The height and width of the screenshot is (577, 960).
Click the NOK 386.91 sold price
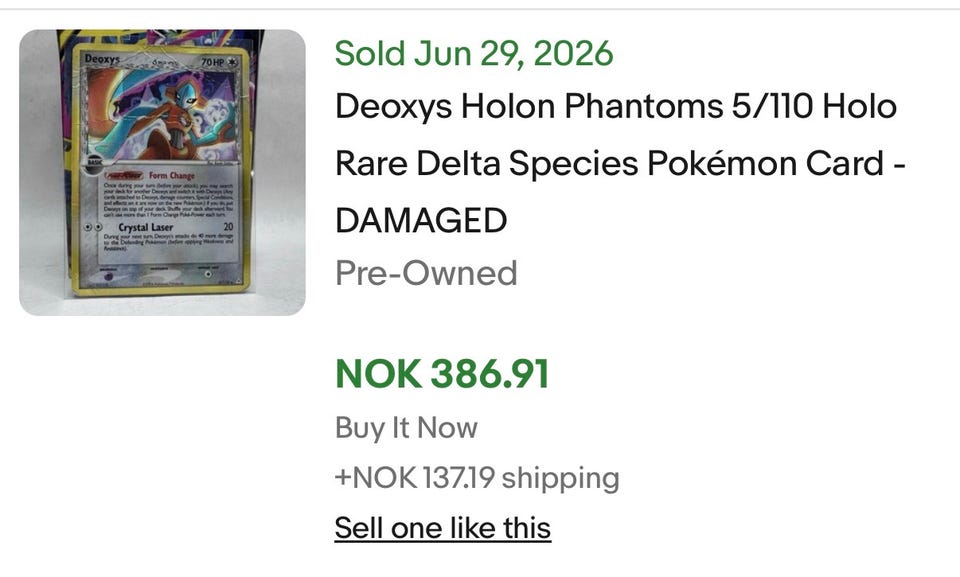[x=442, y=374]
